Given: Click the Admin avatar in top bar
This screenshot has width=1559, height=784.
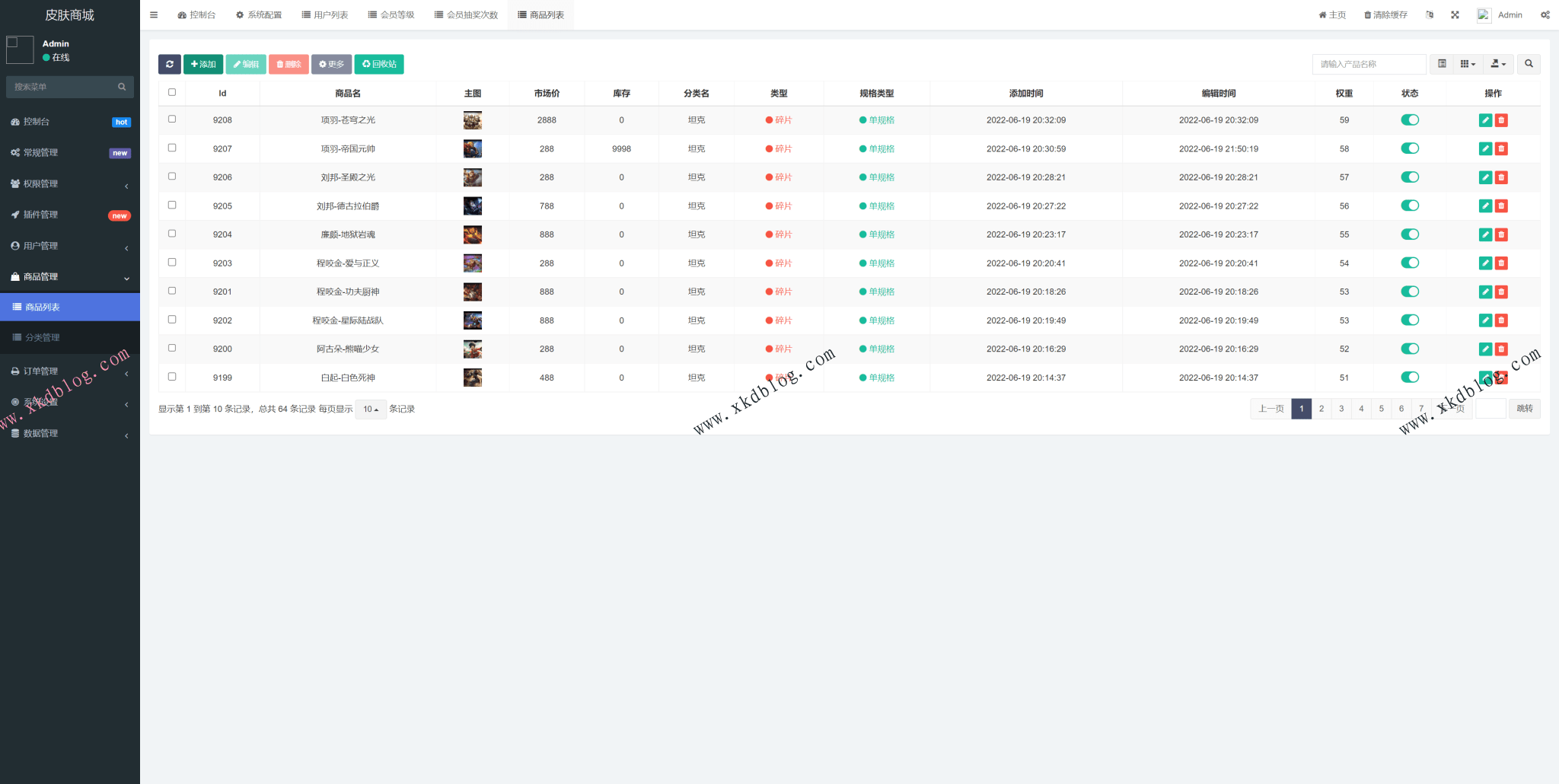Looking at the screenshot, I should click(1484, 15).
